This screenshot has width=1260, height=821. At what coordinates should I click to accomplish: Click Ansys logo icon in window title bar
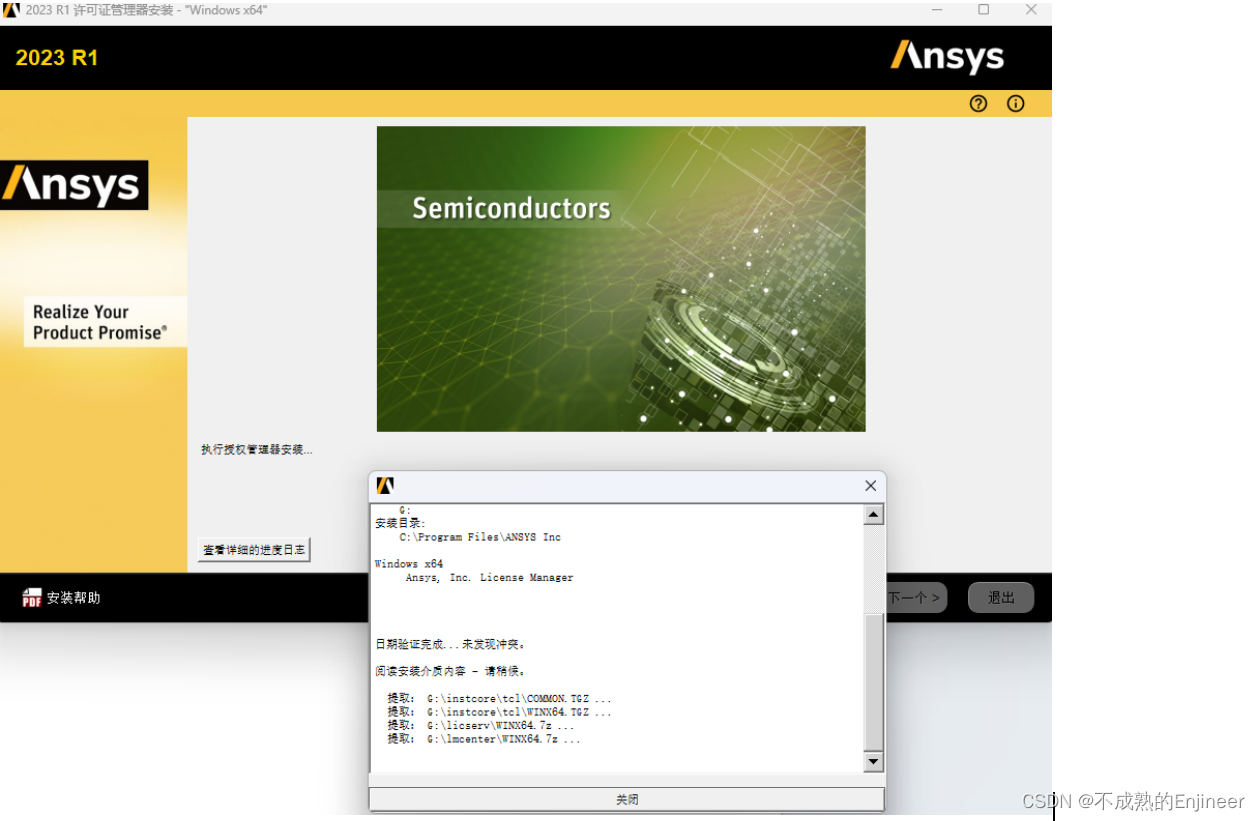11,10
